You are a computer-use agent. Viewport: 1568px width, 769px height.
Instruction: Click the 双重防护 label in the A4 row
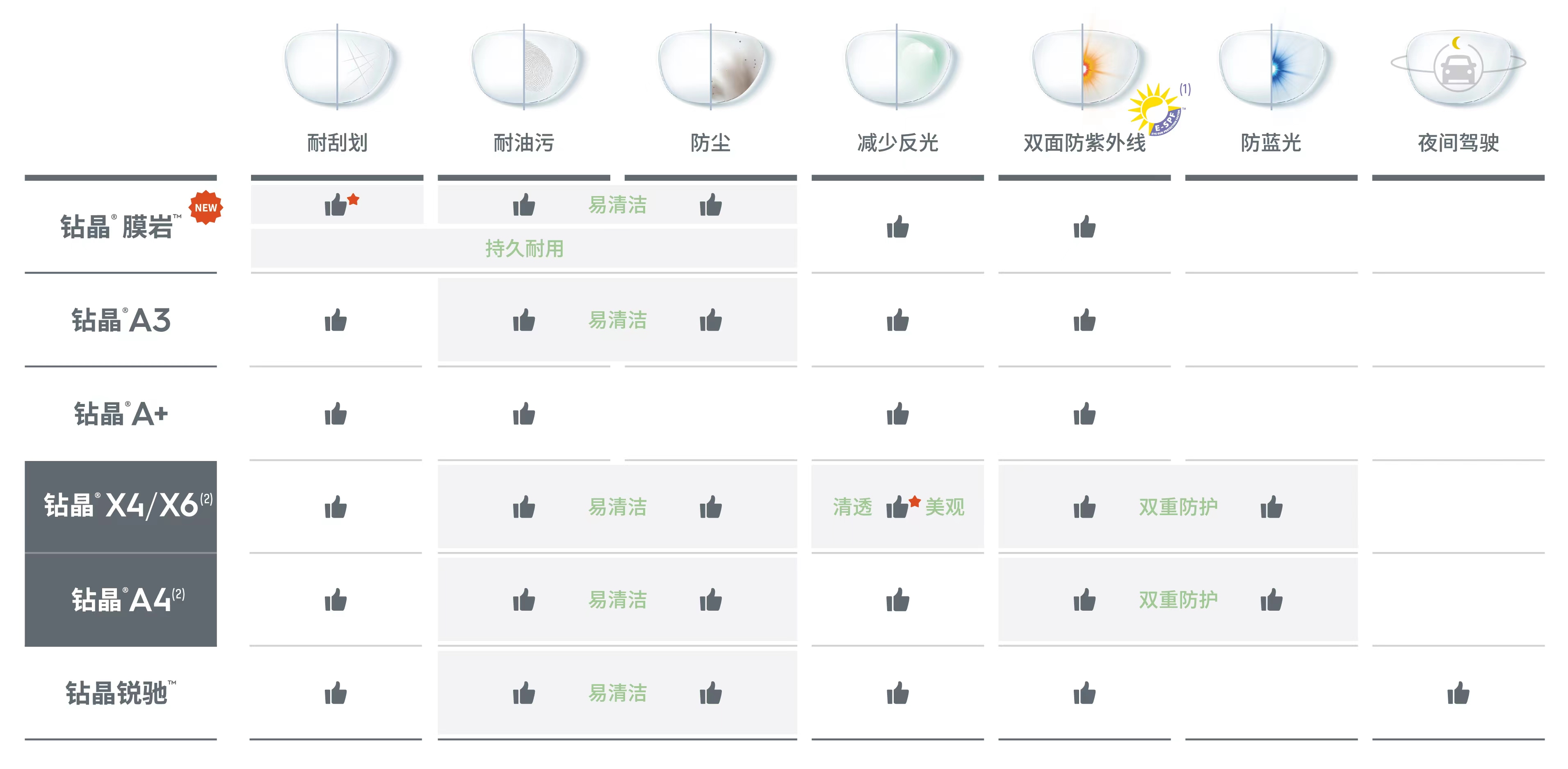point(1178,600)
